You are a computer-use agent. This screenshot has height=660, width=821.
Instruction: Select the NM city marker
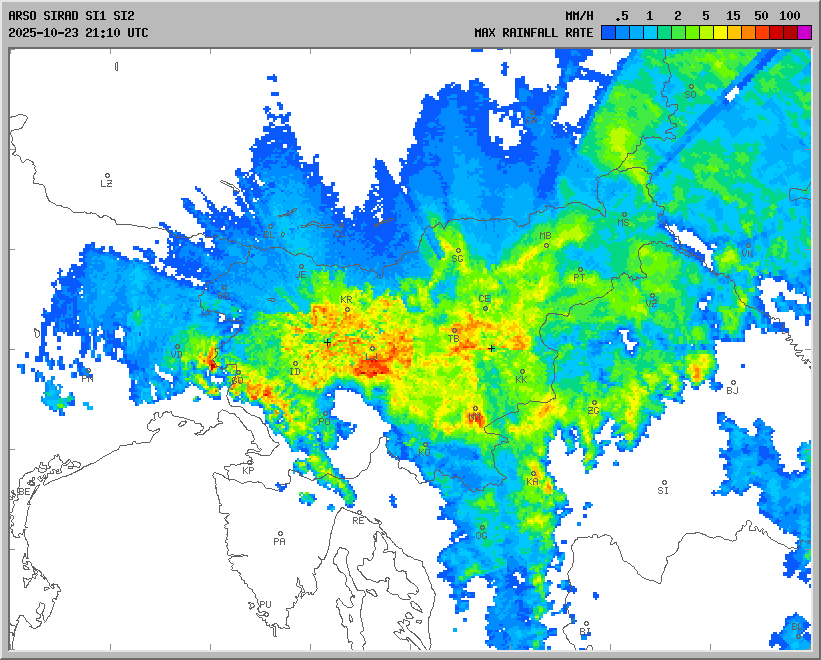pyautogui.click(x=474, y=408)
